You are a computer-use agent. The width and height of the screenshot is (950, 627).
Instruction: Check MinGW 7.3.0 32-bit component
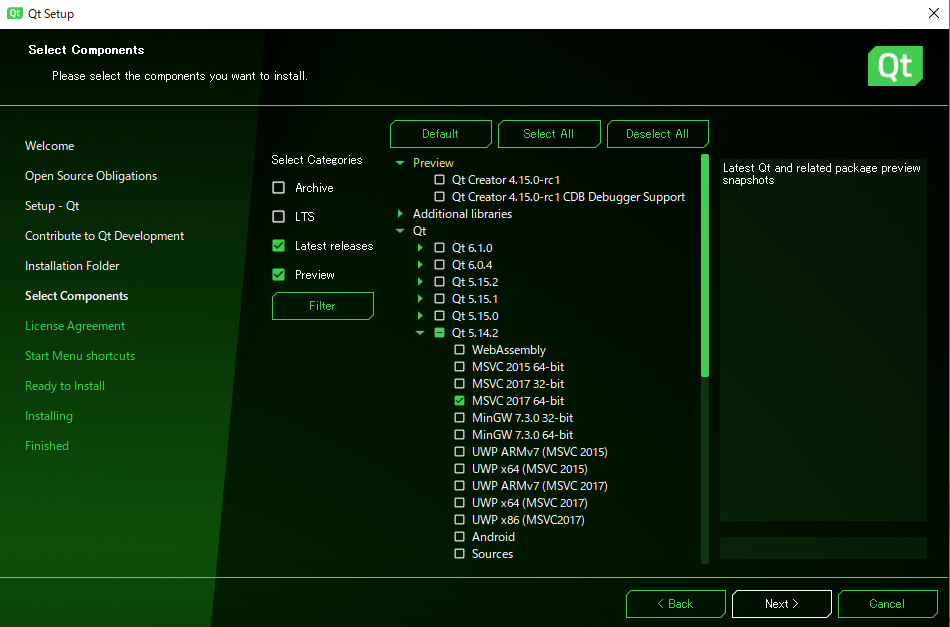[460, 417]
